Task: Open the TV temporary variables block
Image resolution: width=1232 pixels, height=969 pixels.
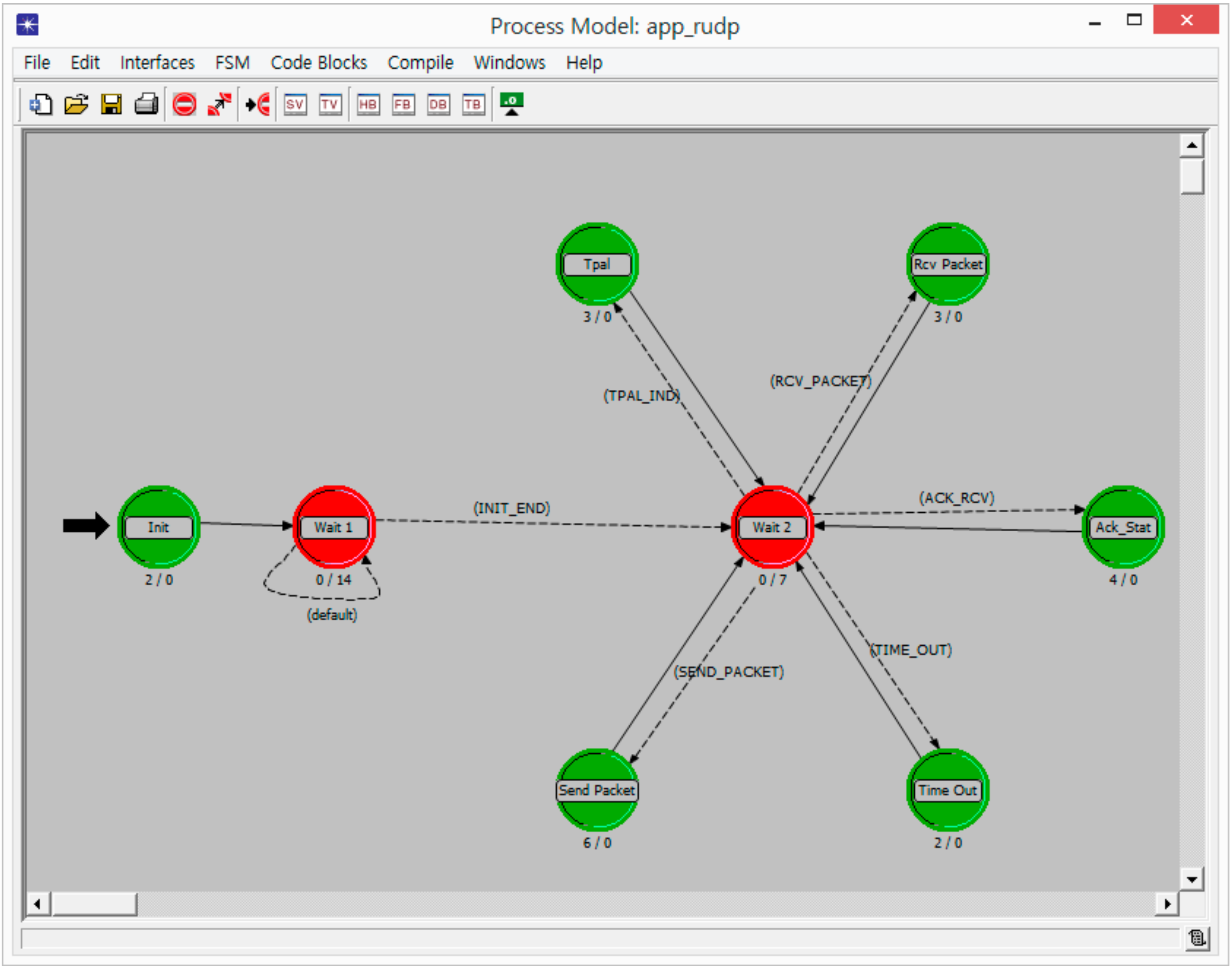Action: click(x=330, y=104)
